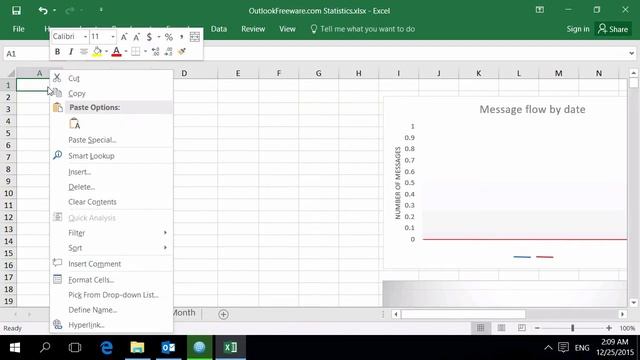
Task: Click the Save icon in the title bar
Action: point(16,11)
